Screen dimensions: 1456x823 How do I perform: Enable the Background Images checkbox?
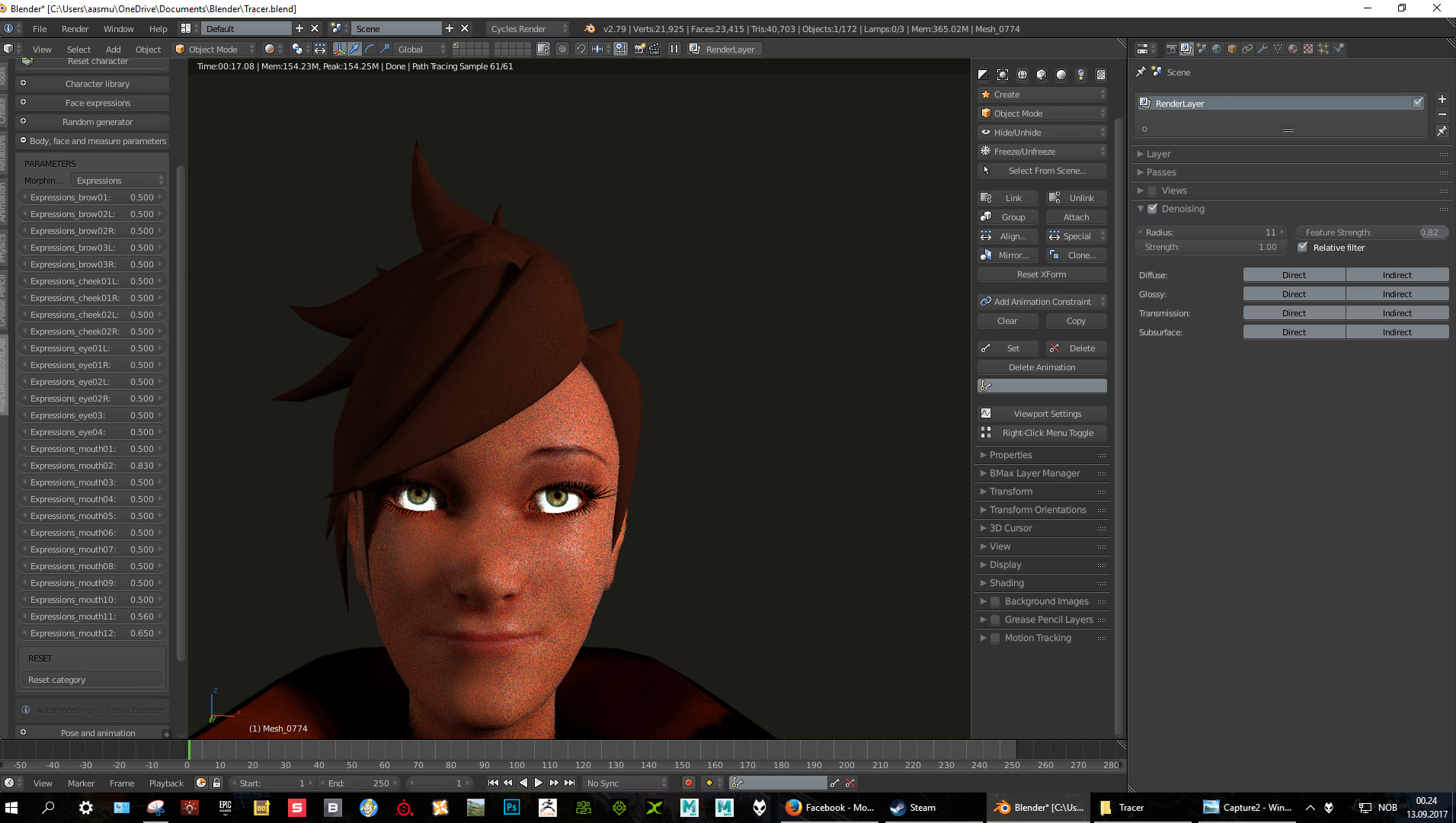coord(995,601)
